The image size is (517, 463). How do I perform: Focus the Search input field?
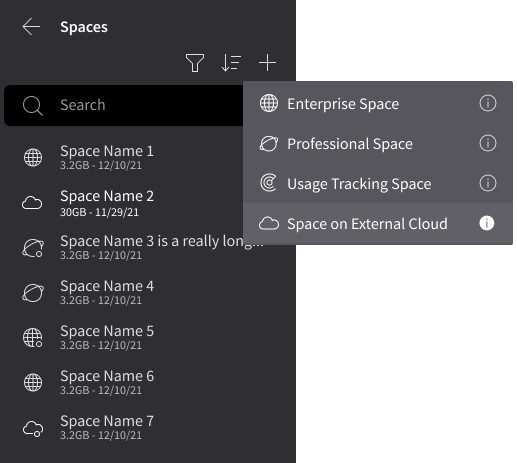123,105
